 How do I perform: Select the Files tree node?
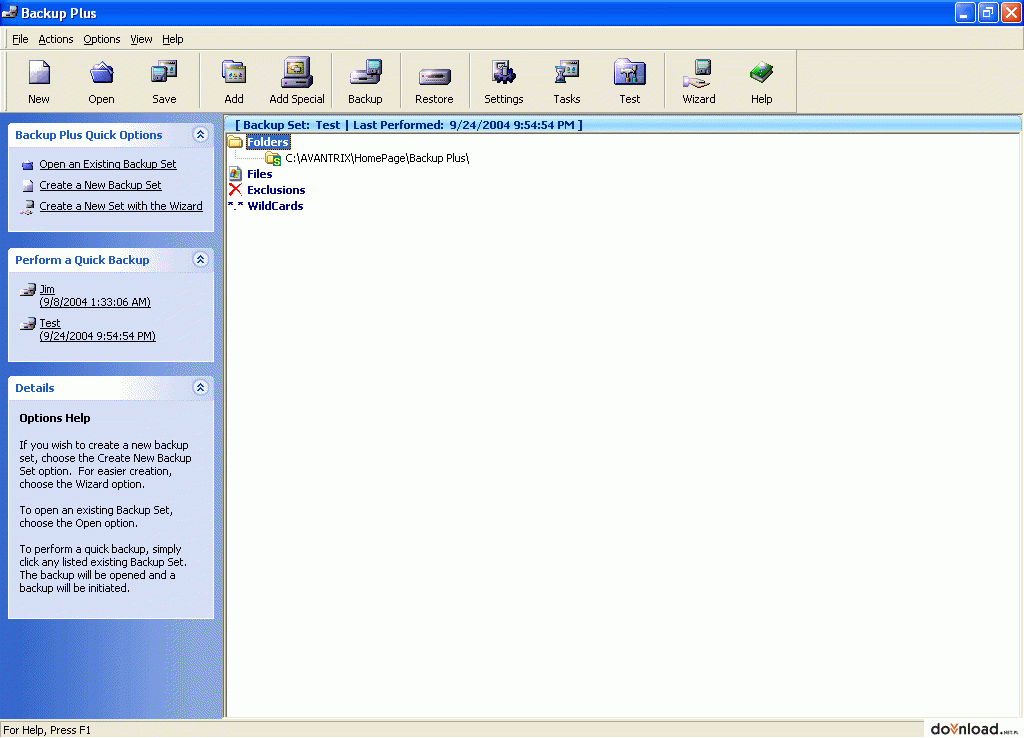click(x=259, y=174)
